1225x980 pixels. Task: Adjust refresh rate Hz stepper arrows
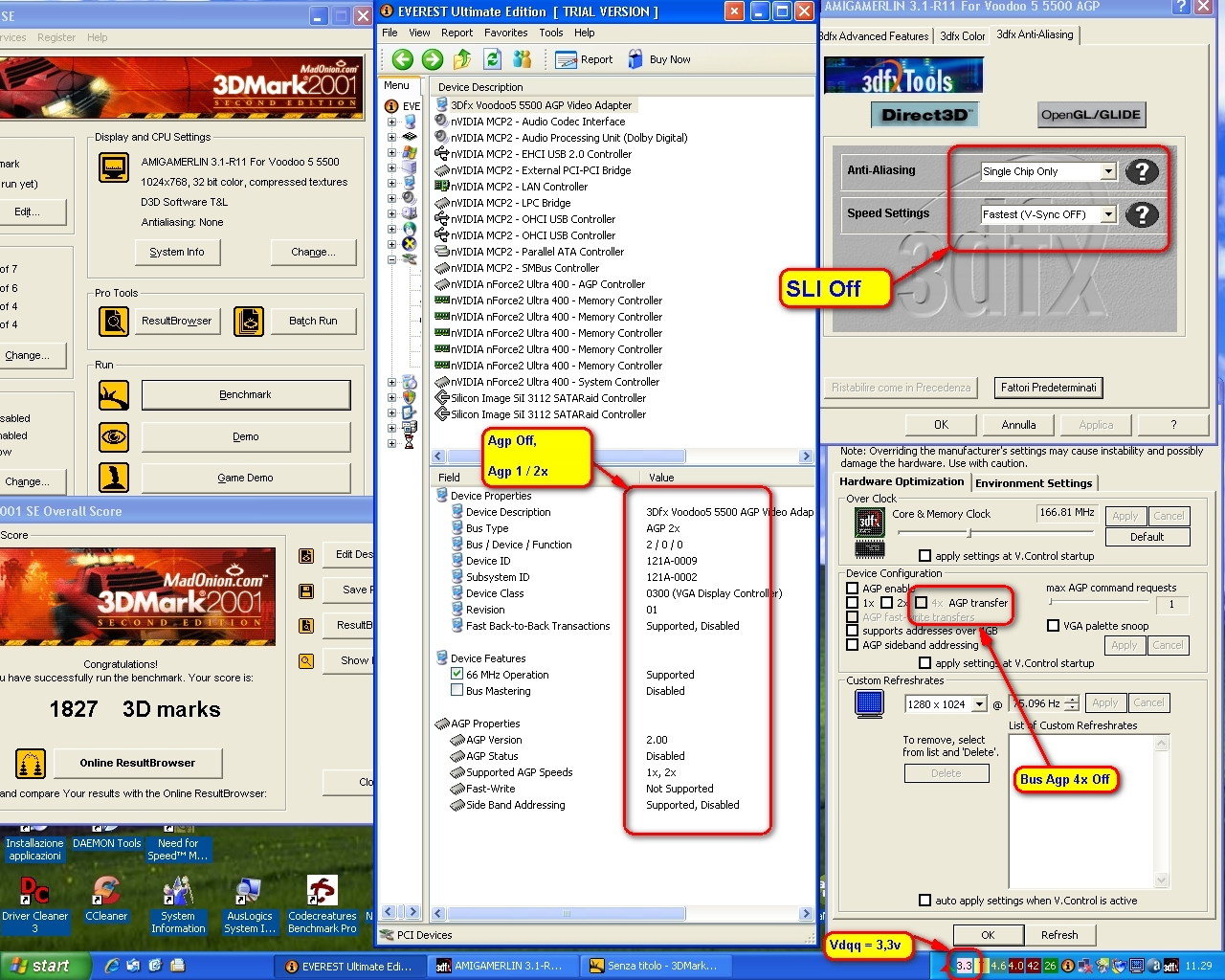(1072, 703)
